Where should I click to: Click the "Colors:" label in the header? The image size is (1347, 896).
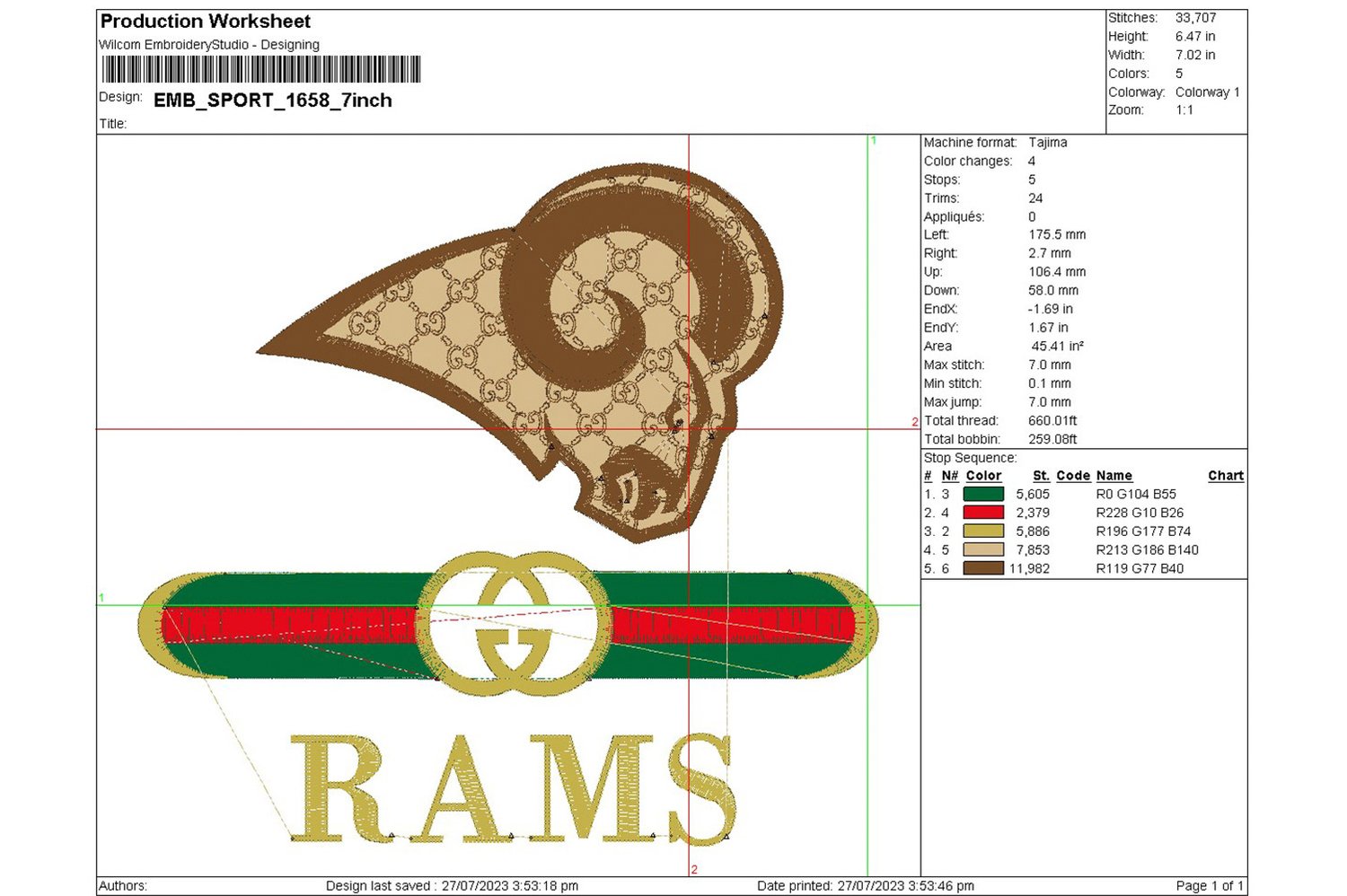tap(1129, 74)
